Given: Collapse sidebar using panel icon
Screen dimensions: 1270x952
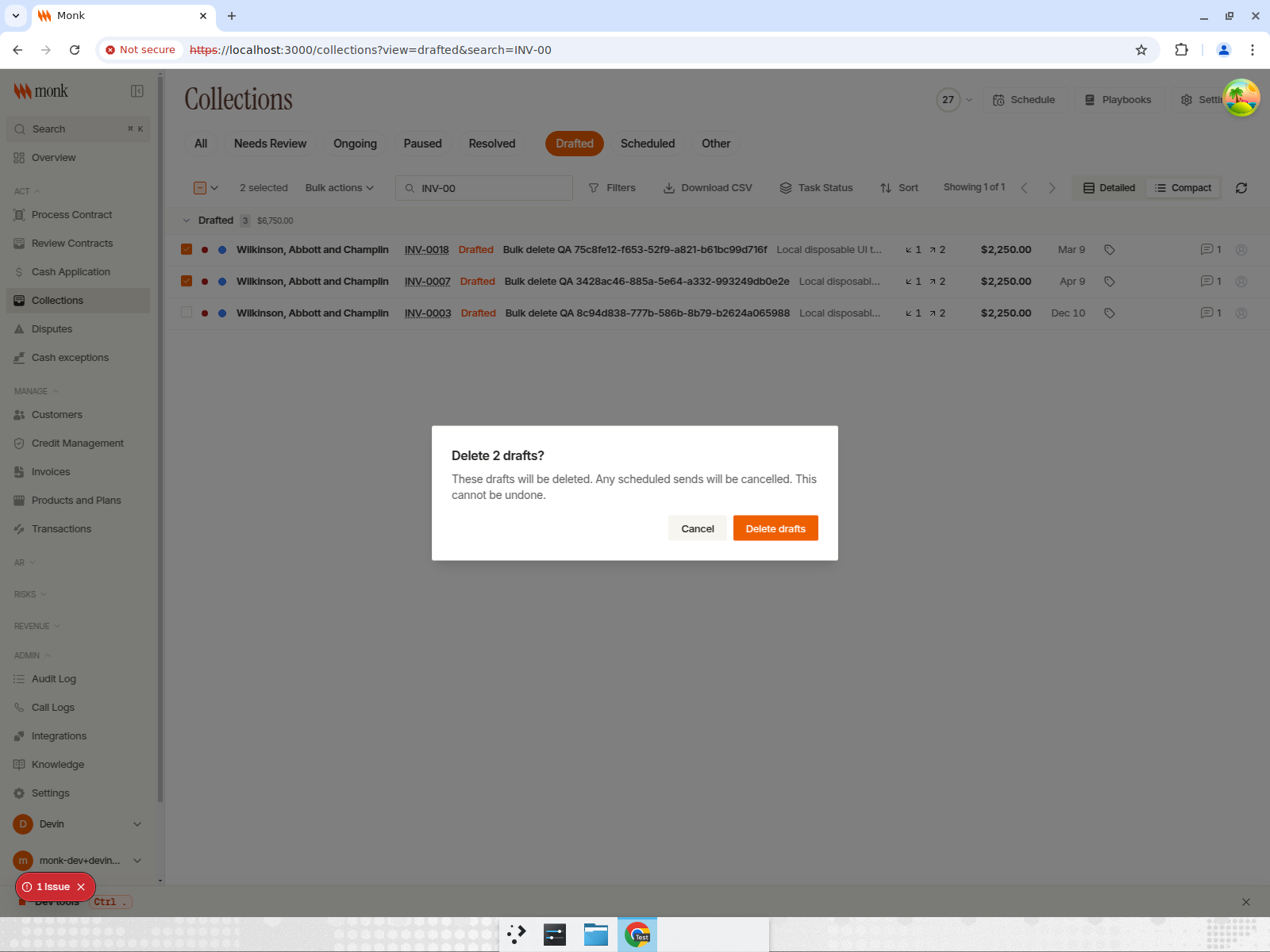Looking at the screenshot, I should pyautogui.click(x=137, y=91).
